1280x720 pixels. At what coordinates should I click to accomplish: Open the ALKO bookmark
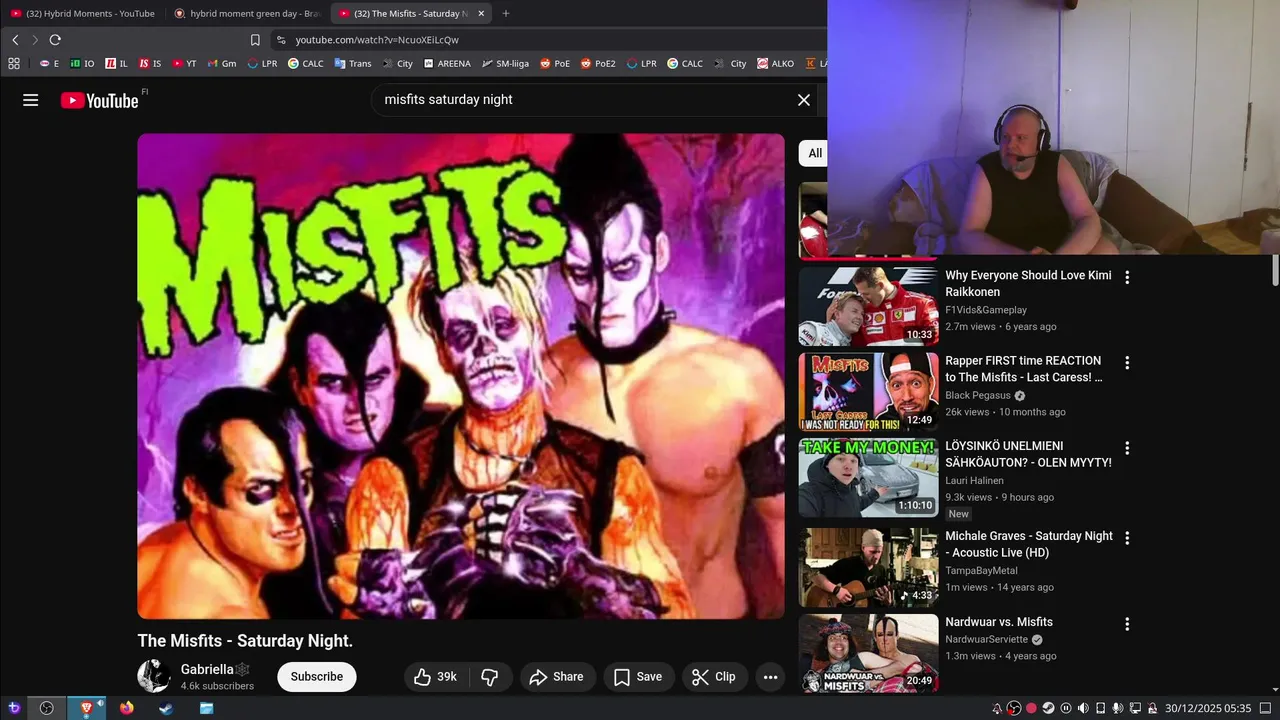click(776, 63)
